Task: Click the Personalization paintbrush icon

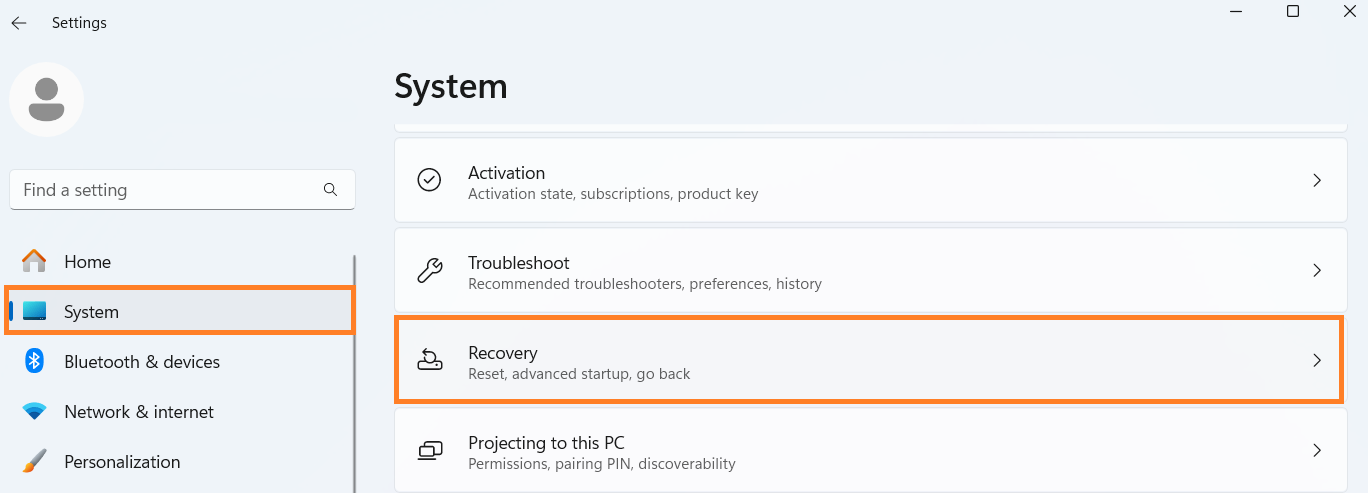Action: click(x=34, y=461)
